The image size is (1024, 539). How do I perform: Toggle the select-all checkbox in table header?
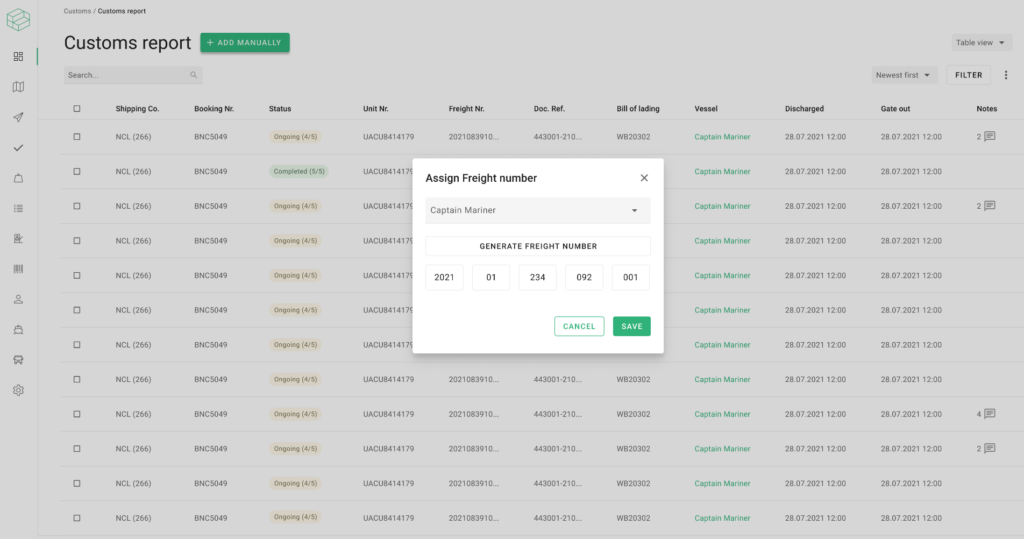(77, 108)
